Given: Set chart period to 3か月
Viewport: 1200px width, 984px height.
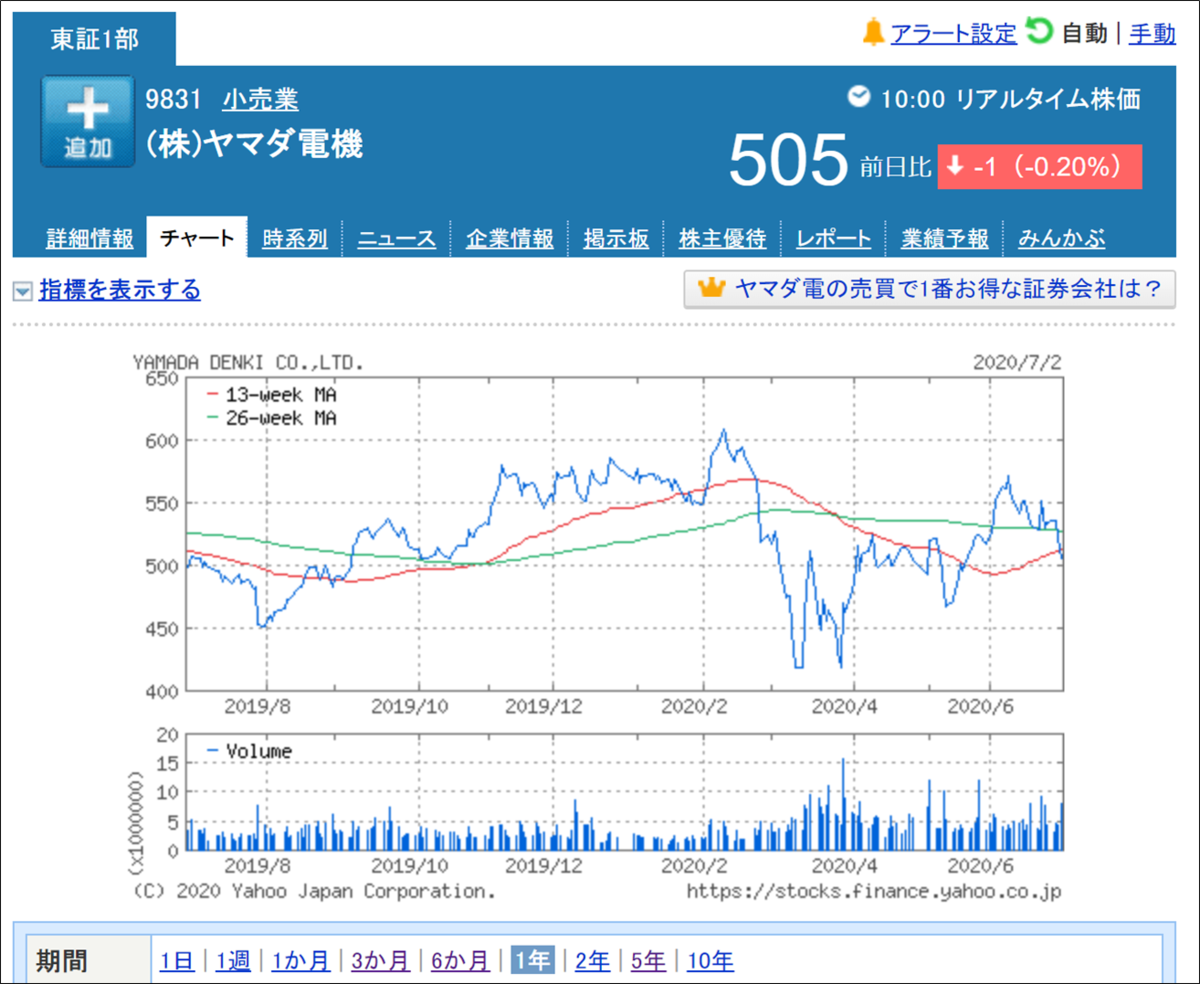Looking at the screenshot, I should click(380, 961).
